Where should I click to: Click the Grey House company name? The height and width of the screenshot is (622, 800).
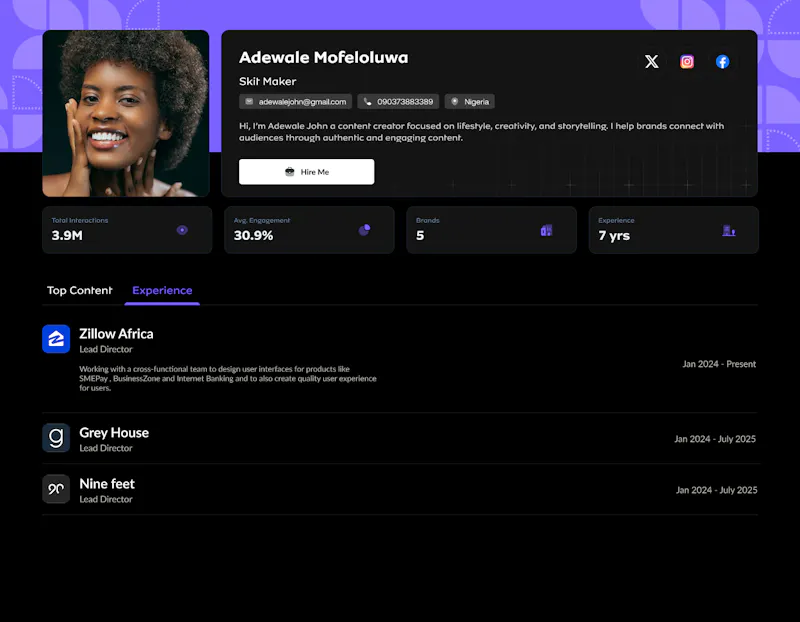(114, 433)
